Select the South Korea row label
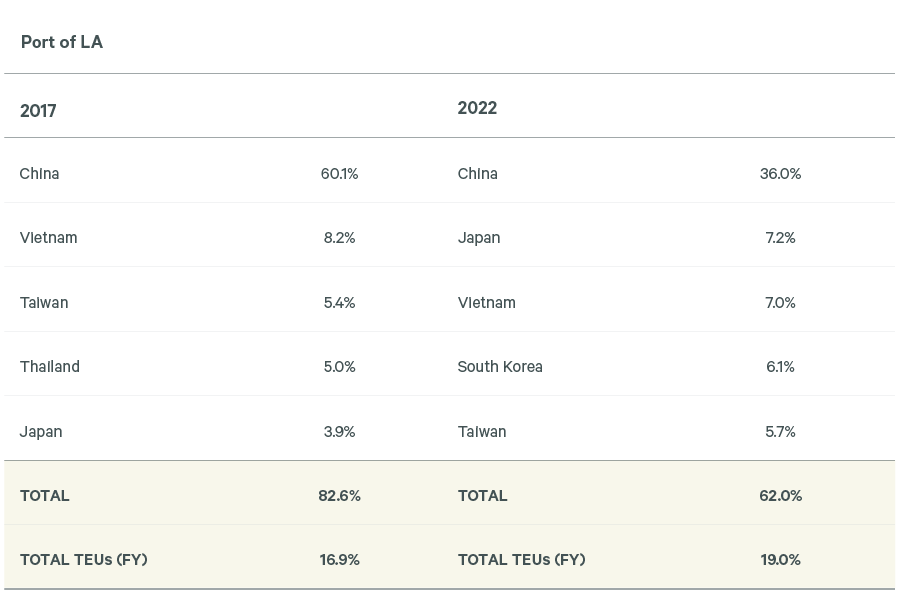The image size is (900, 600). 500,367
